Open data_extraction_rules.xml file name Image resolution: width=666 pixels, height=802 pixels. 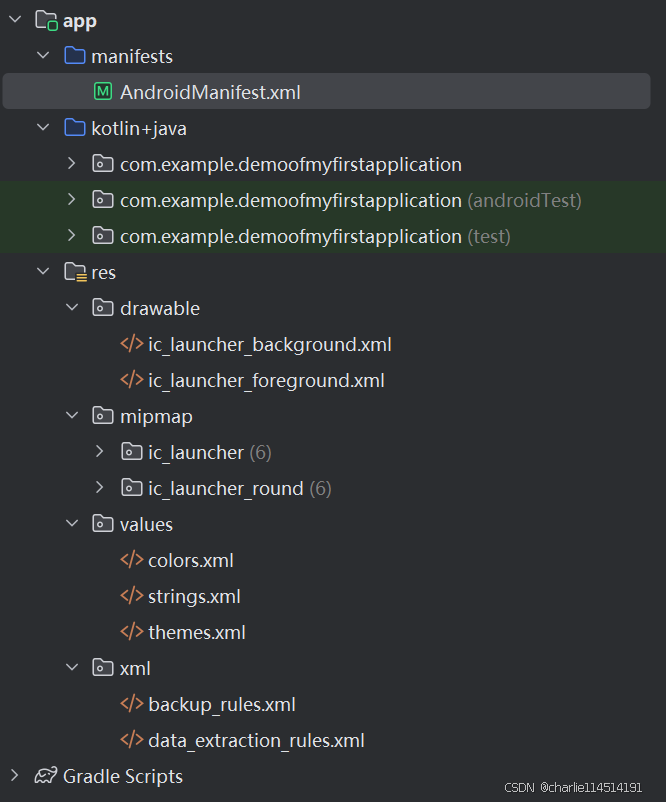[x=256, y=741]
